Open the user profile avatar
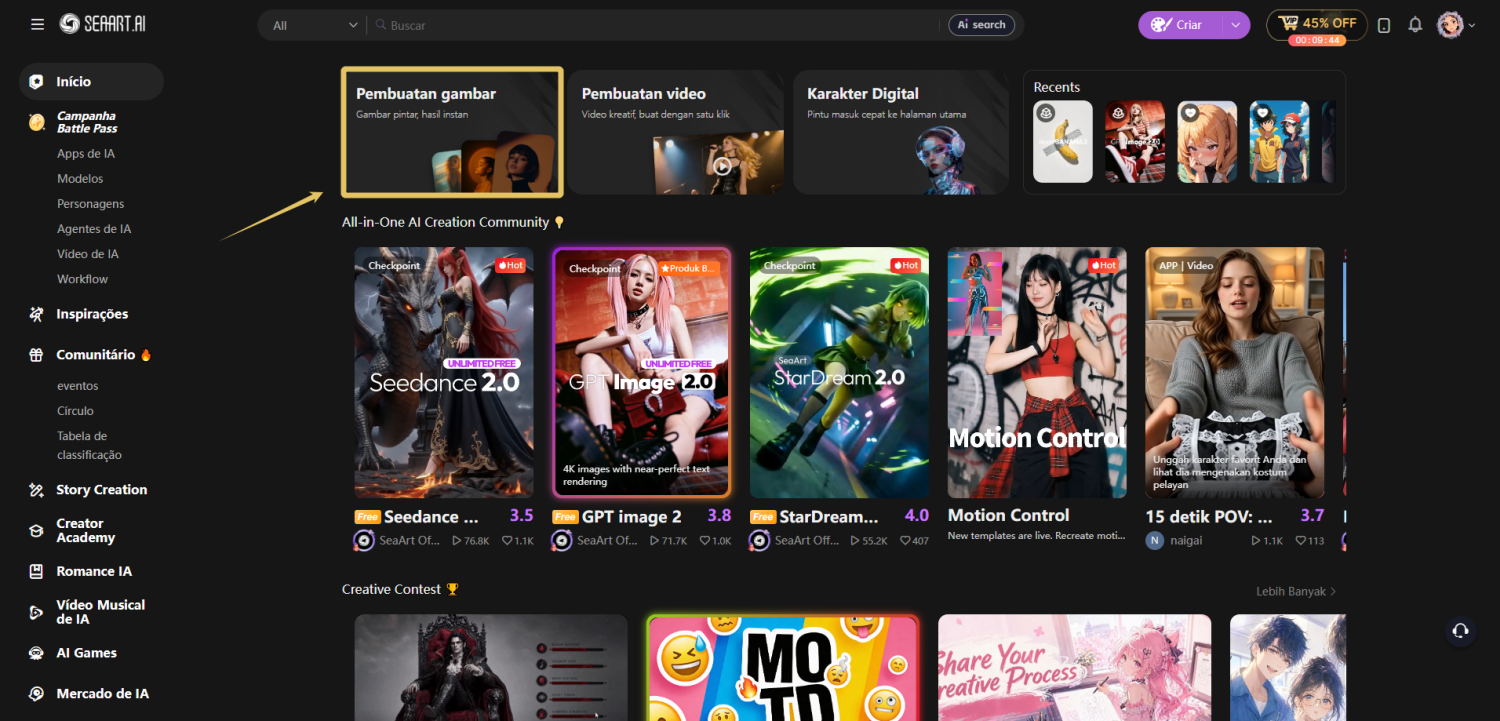This screenshot has height=721, width=1500. [x=1450, y=25]
